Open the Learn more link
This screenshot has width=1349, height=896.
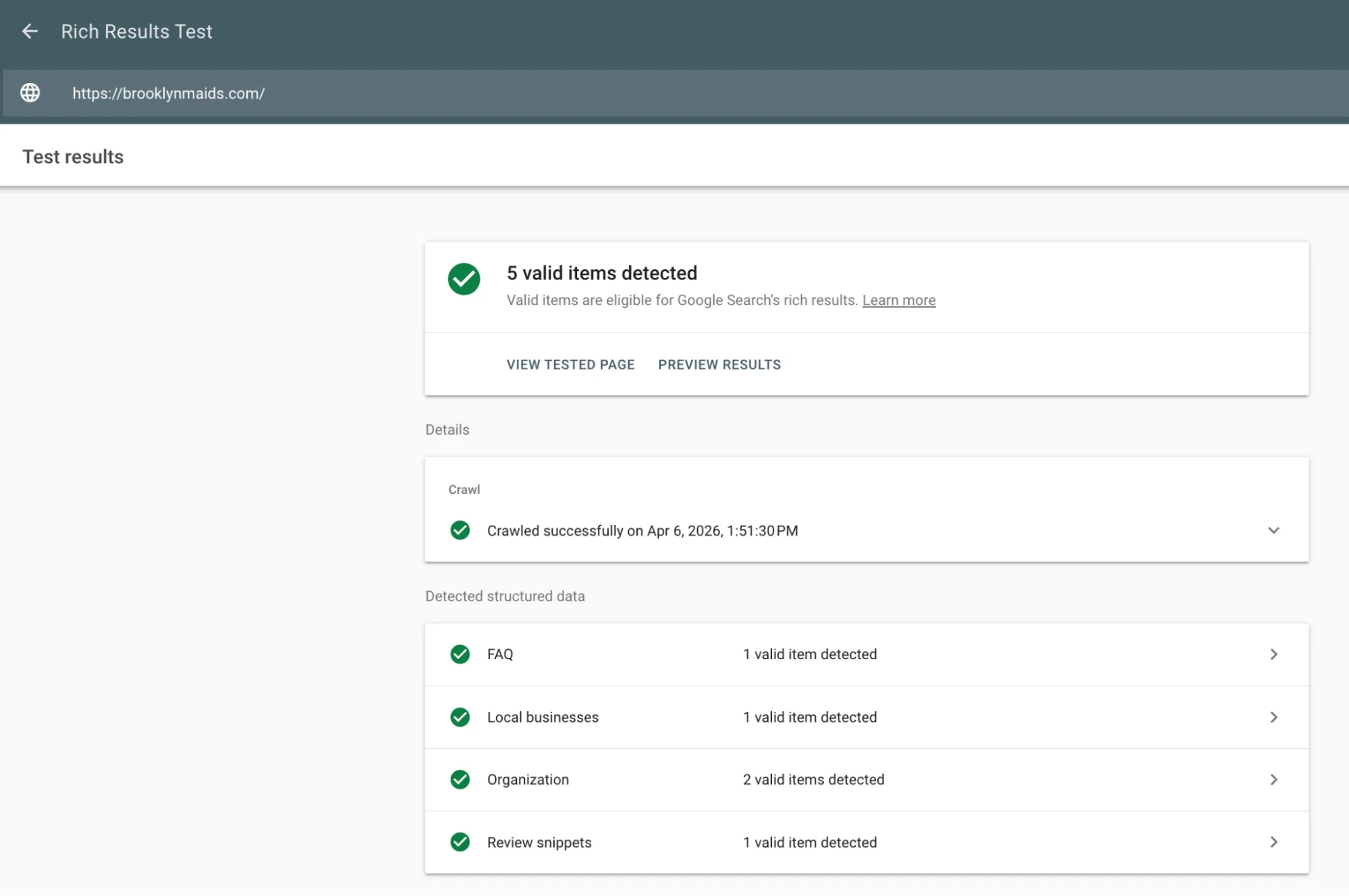point(898,300)
